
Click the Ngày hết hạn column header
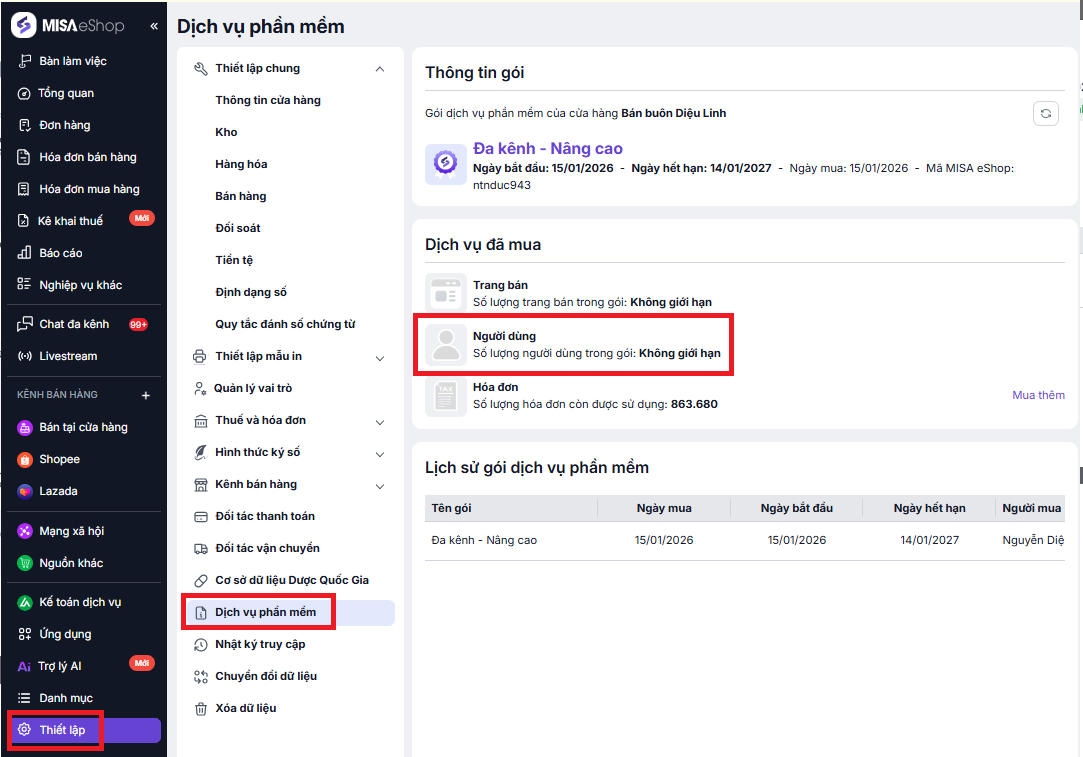(x=929, y=508)
